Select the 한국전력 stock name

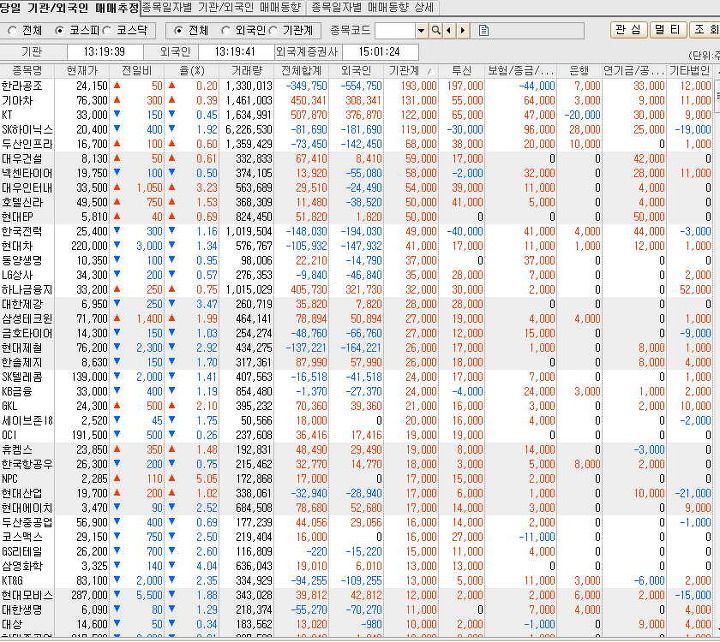(x=22, y=231)
